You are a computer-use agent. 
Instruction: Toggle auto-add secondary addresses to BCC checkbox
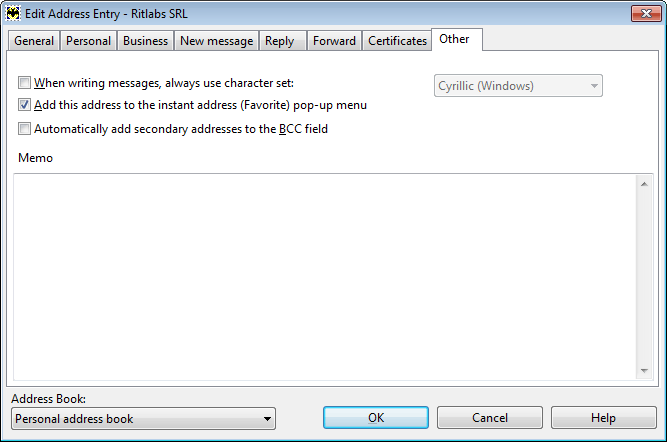coord(24,128)
